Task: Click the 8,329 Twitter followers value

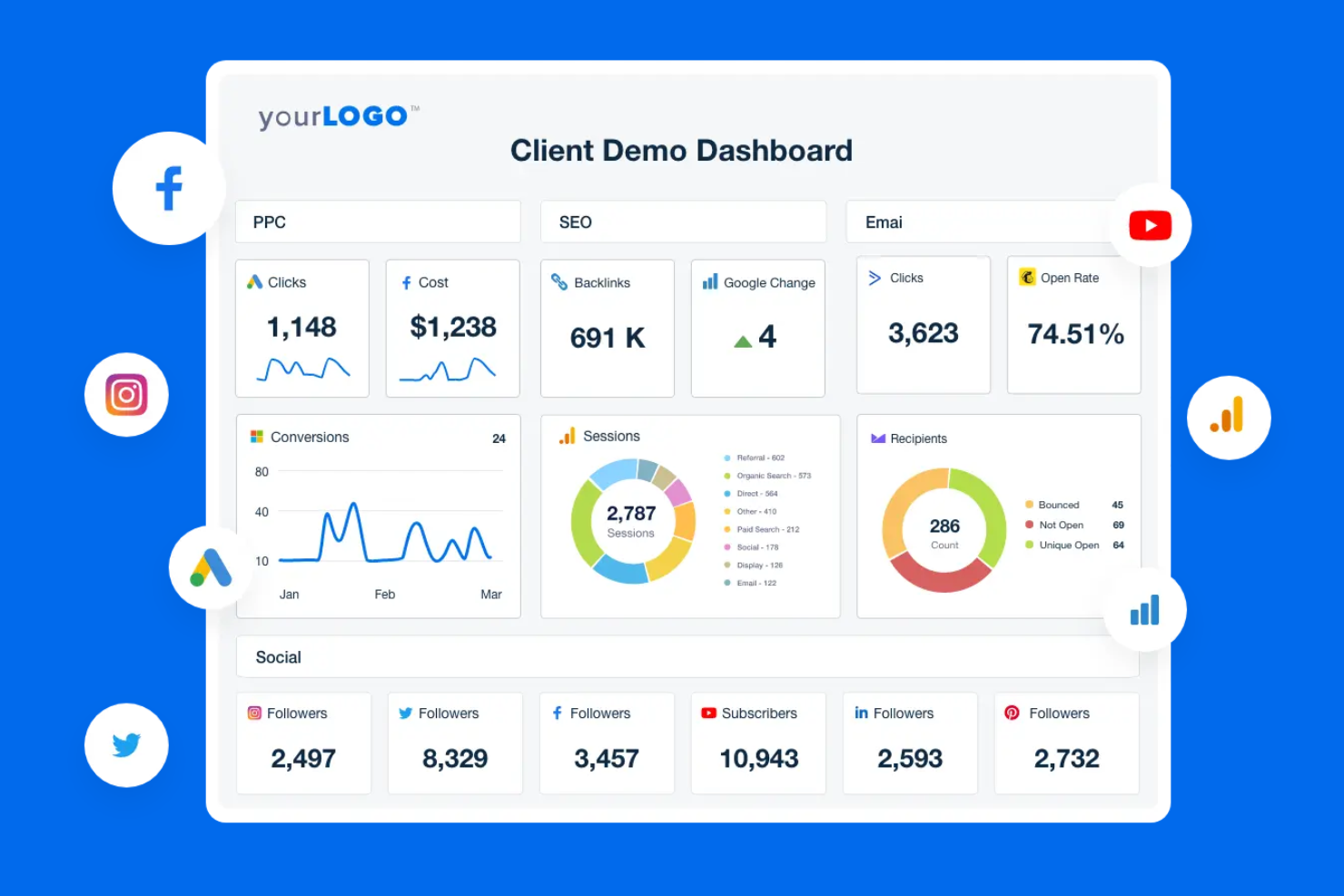Action: pyautogui.click(x=455, y=758)
